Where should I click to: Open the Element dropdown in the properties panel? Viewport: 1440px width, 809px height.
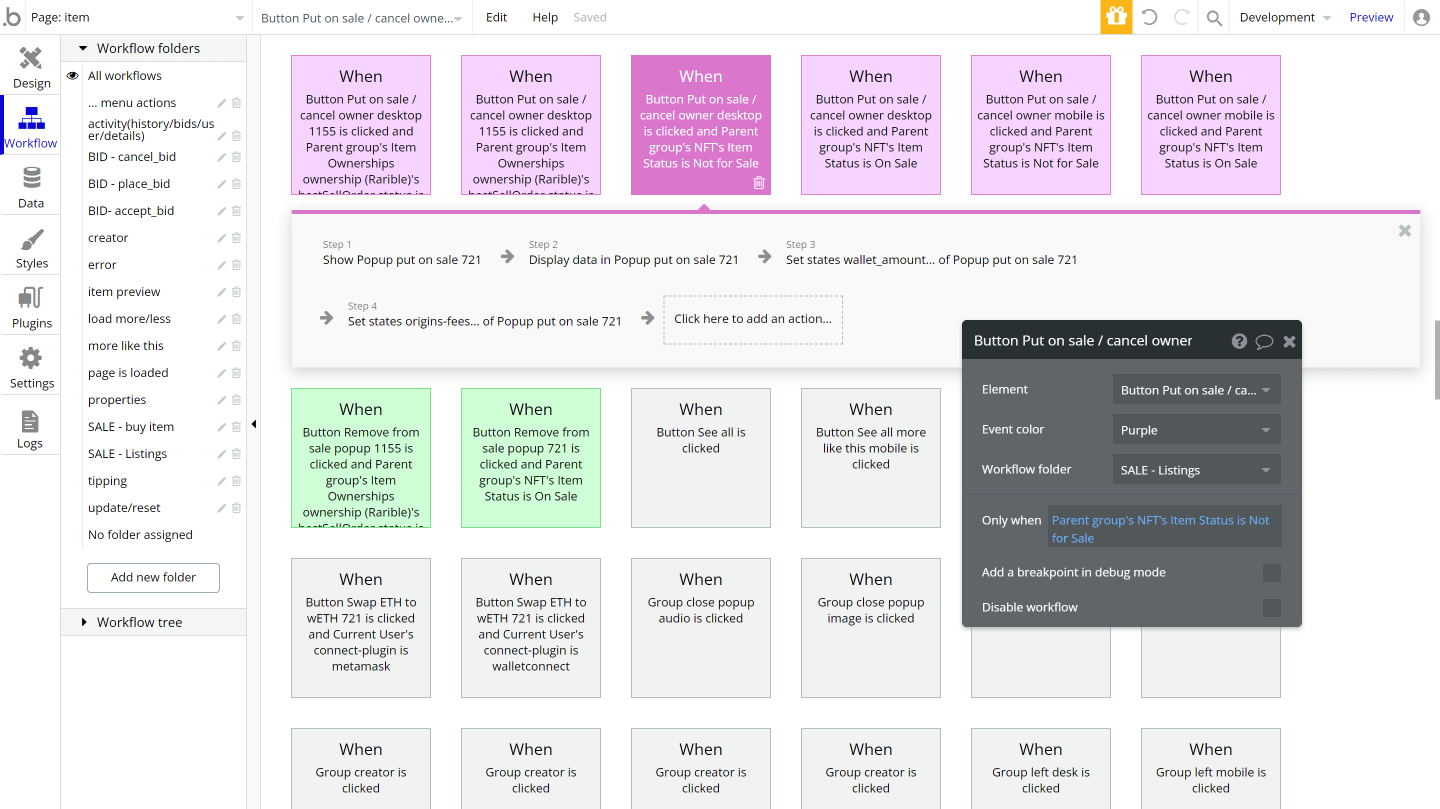click(x=1196, y=389)
